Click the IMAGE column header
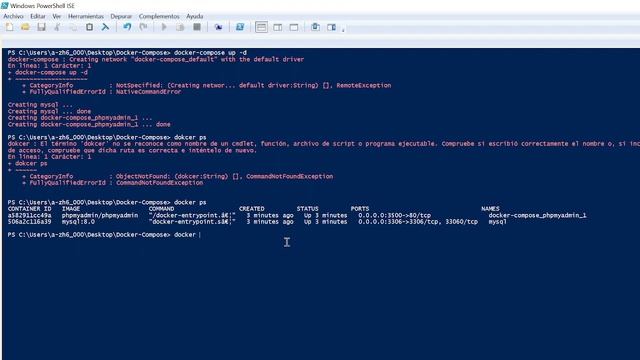640x360 pixels. 71,209
